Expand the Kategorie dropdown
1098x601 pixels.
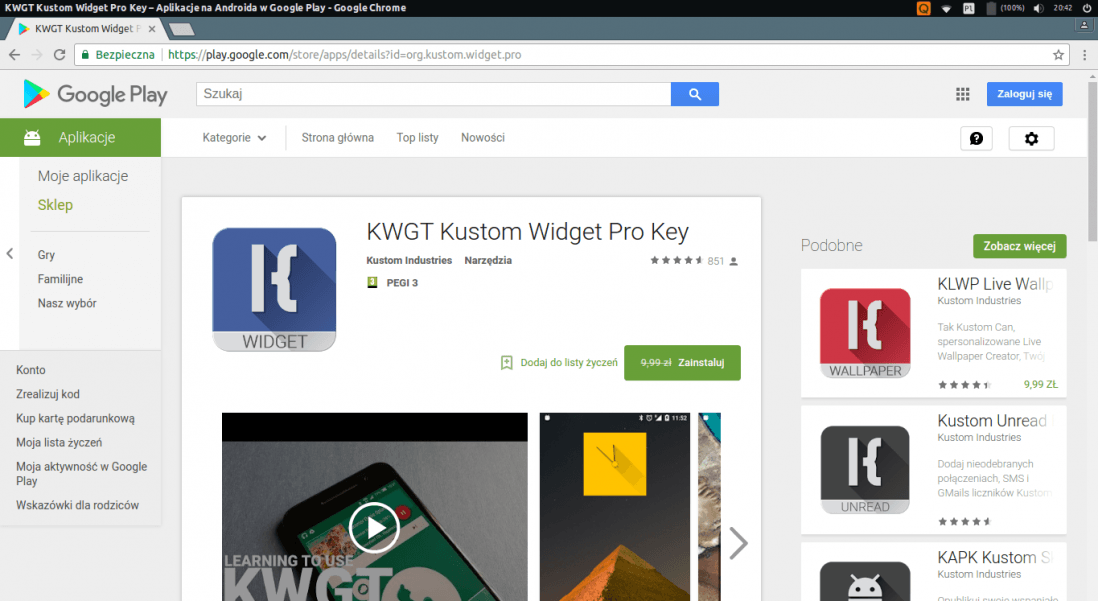point(234,138)
